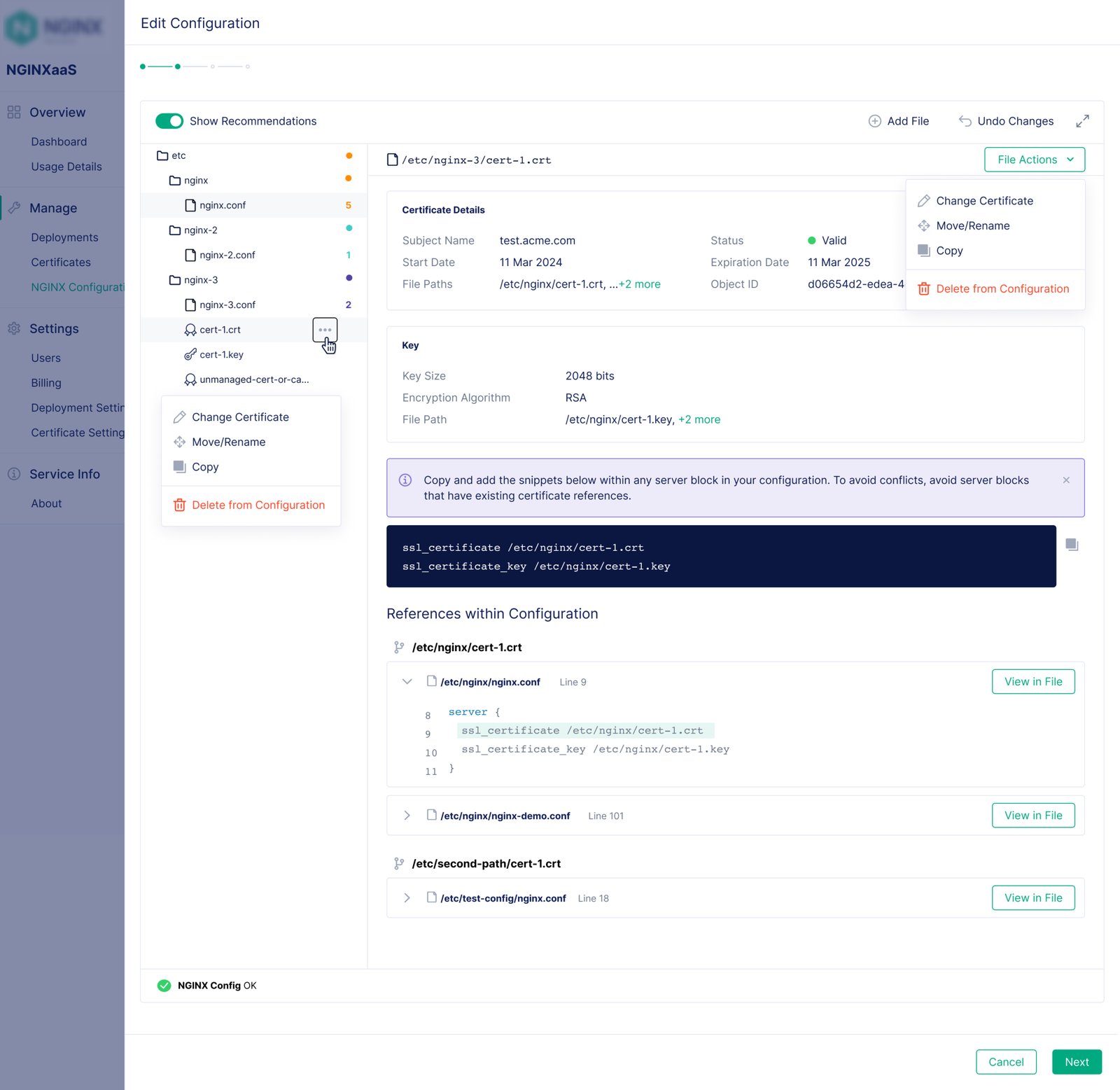Click the second step in progress indicator
This screenshot has width=1120, height=1090.
pos(178,67)
